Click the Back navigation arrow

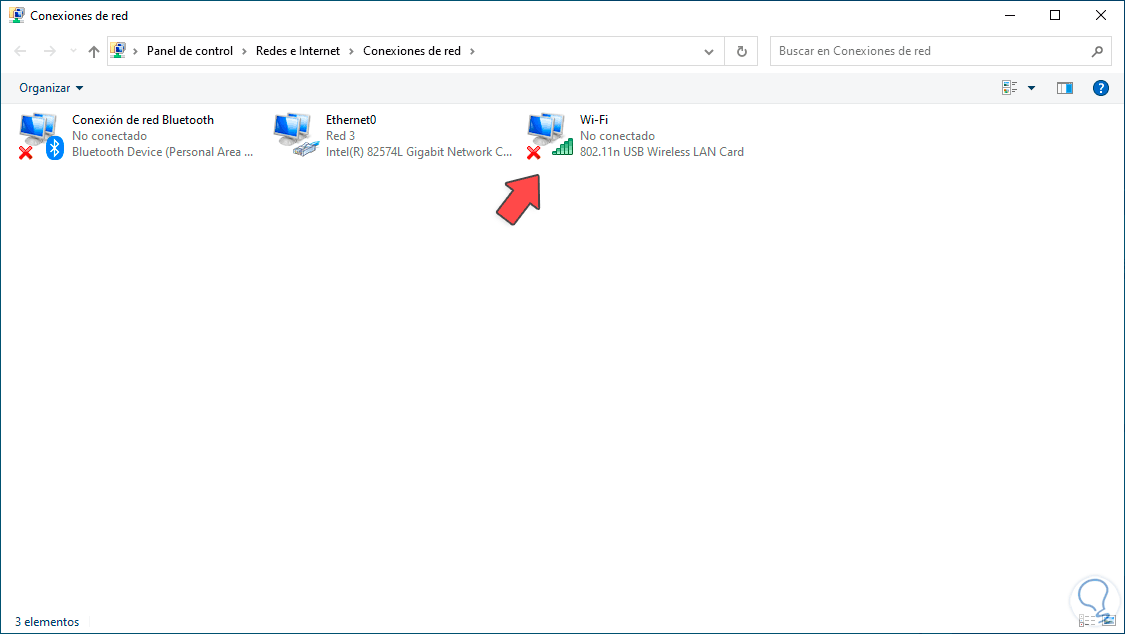(20, 51)
